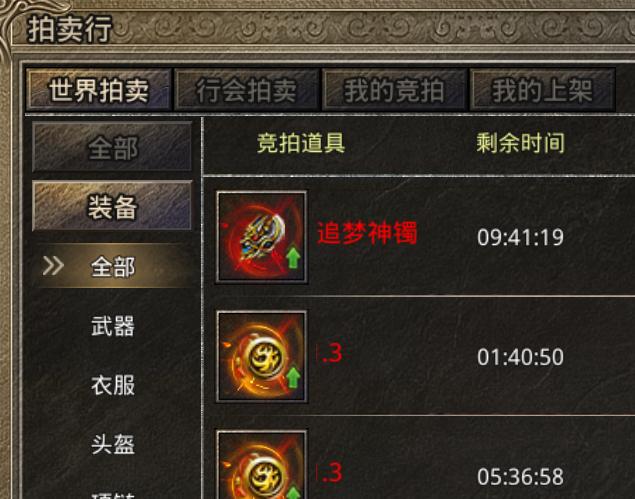Click the 追梦神镯 bracelet item icon

262,237
